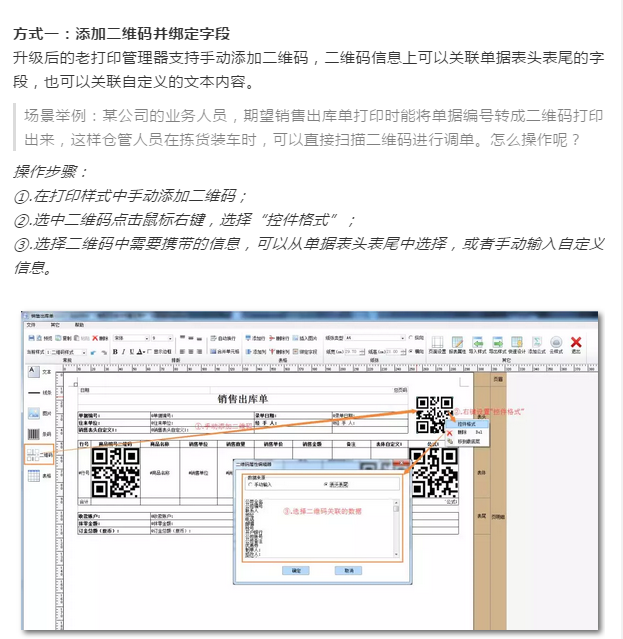Click the 插入图片 insert picture icon
The width and height of the screenshot is (623, 639).
coord(295,338)
